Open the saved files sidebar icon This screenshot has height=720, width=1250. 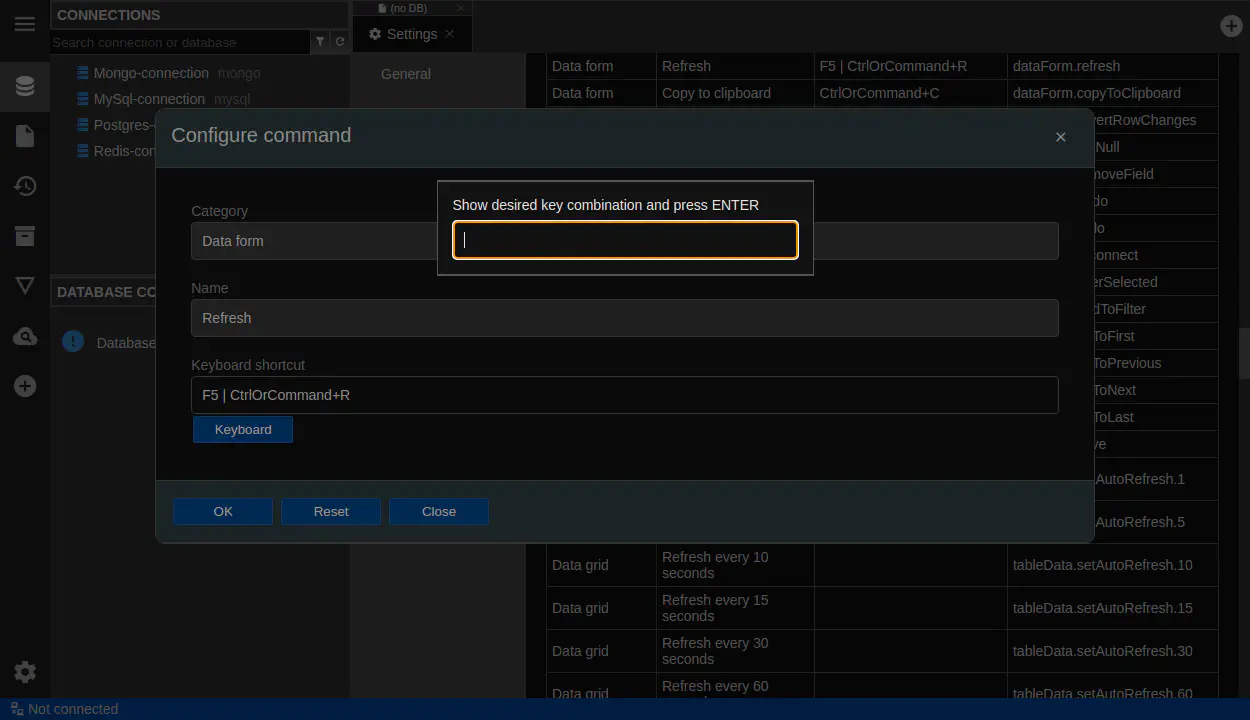[x=25, y=136]
